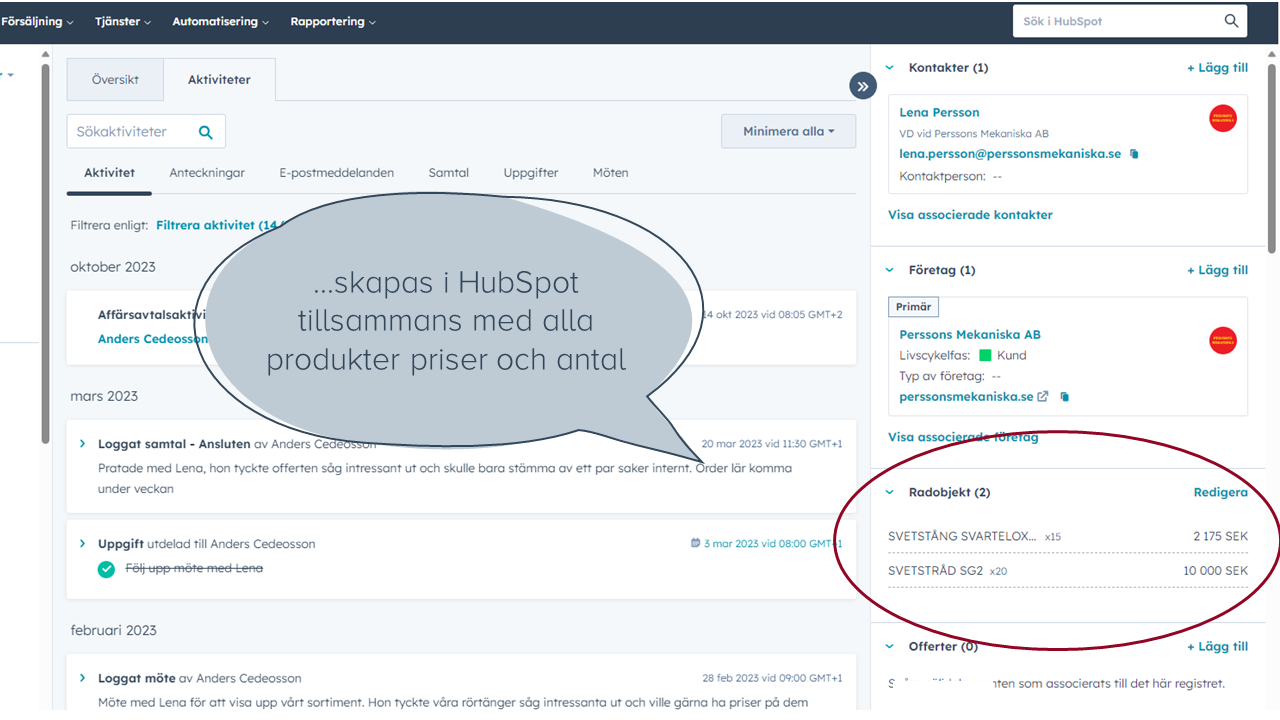This screenshot has width=1280, height=720.
Task: Open the Automatisering menu
Action: click(x=221, y=21)
